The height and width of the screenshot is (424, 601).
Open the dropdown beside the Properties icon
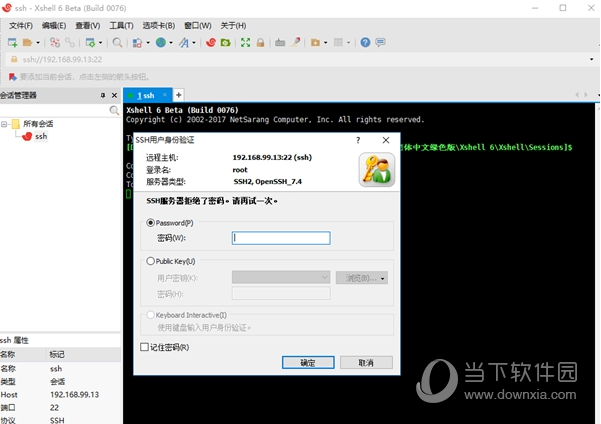(100, 43)
